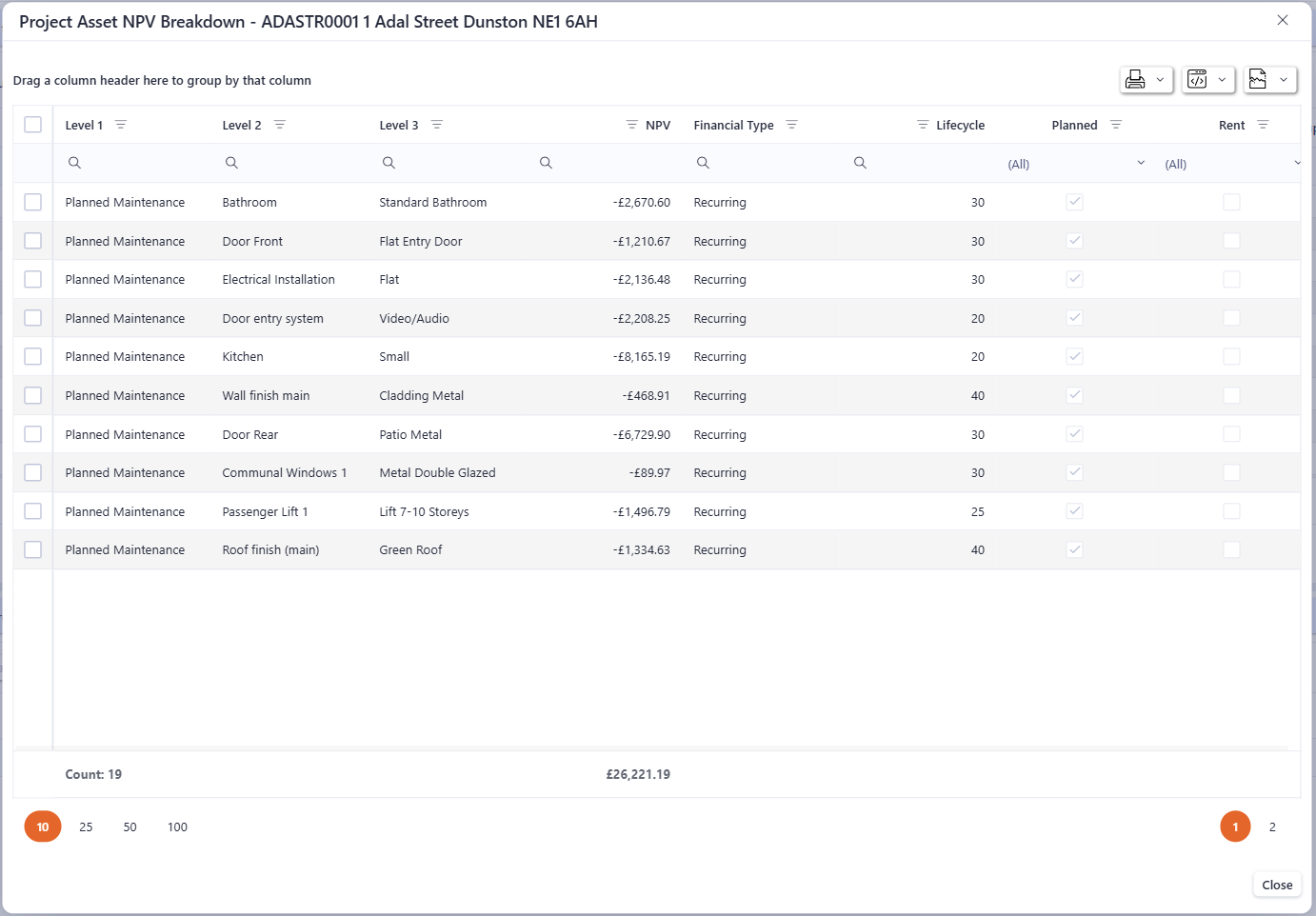
Task: Expand the Rent column (All) filter dropdown
Action: pos(1296,164)
